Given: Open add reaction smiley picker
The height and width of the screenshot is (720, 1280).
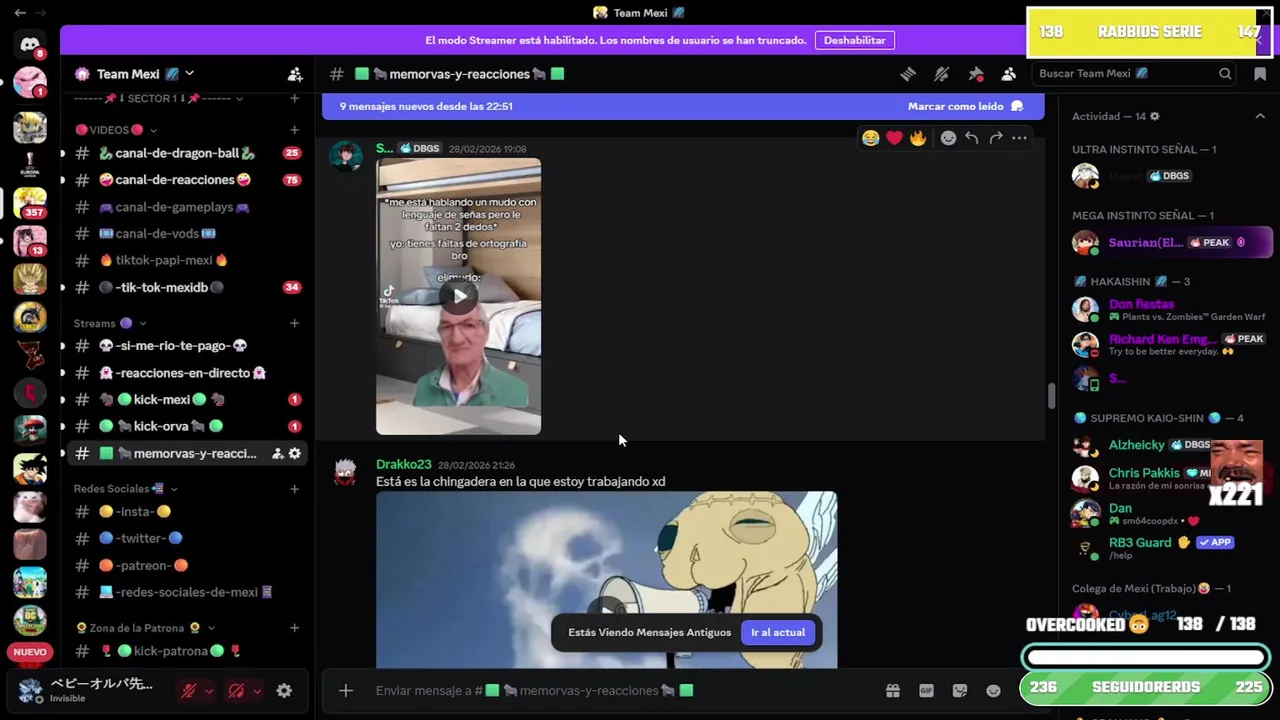Looking at the screenshot, I should point(948,138).
